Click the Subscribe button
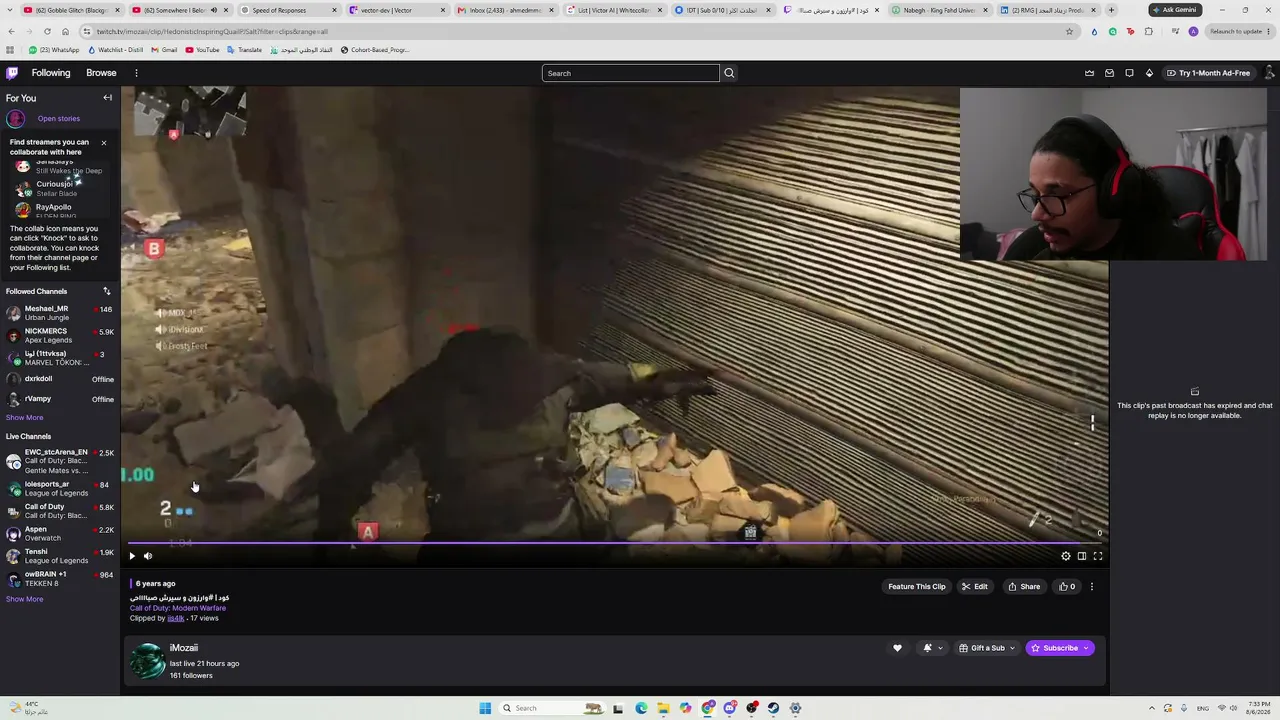The image size is (1280, 720). 1060,648
